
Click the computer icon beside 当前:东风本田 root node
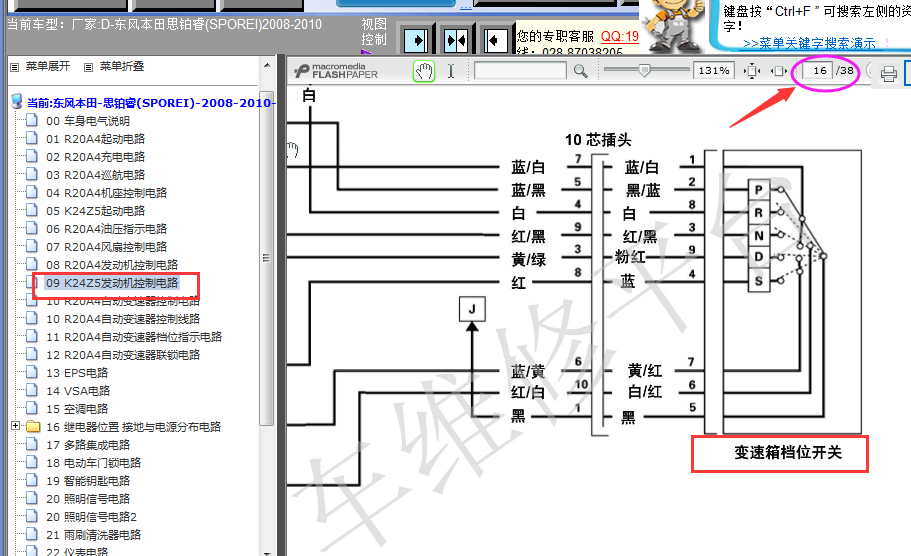17,102
